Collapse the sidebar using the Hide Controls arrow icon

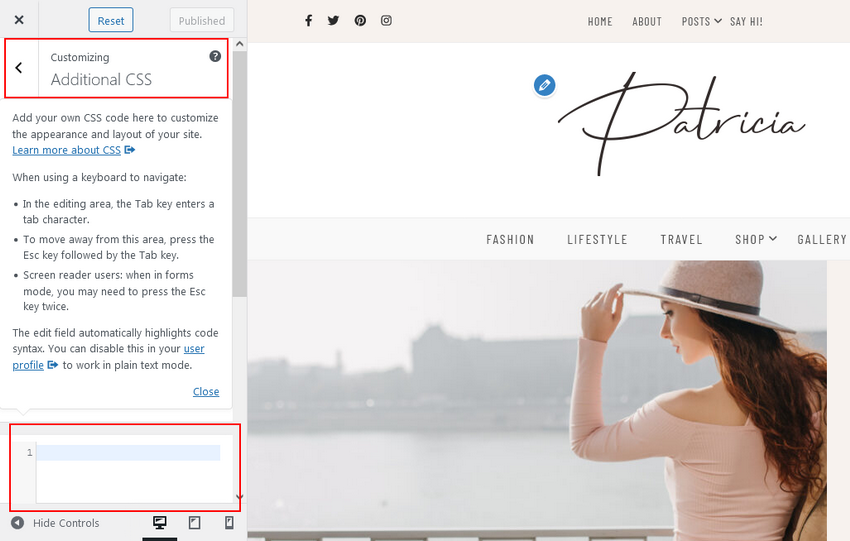(x=17, y=523)
